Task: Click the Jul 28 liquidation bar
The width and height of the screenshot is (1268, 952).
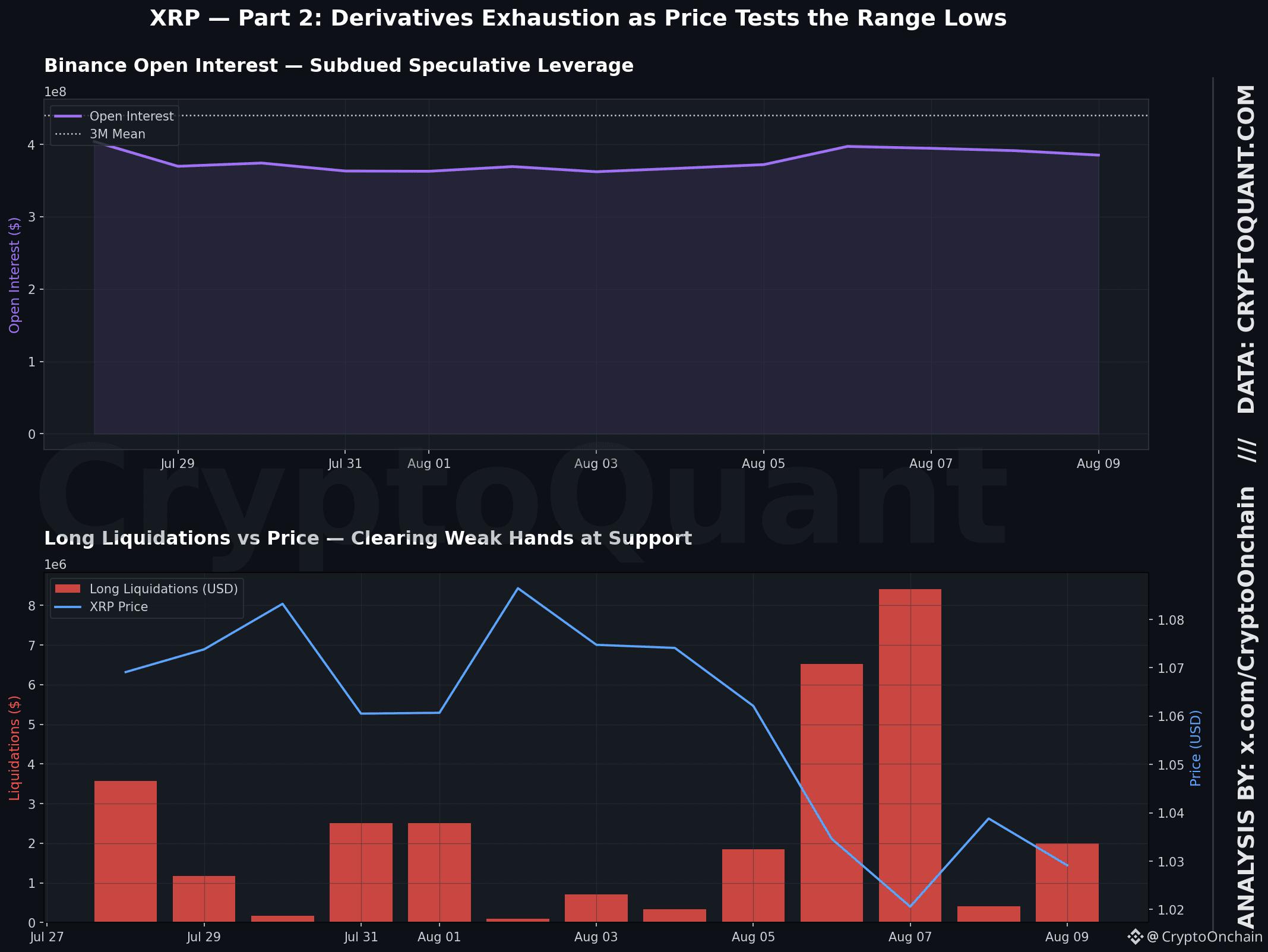Action: click(125, 852)
